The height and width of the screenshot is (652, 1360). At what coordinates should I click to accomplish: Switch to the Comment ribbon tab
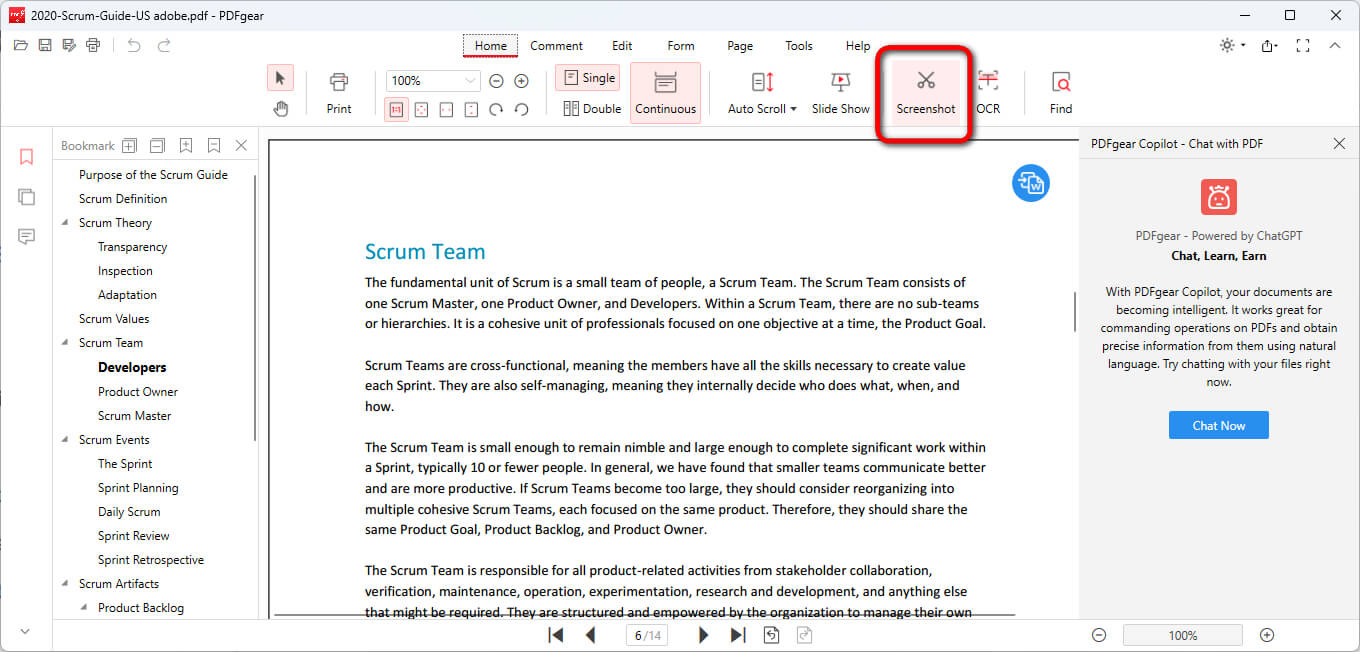(x=556, y=45)
